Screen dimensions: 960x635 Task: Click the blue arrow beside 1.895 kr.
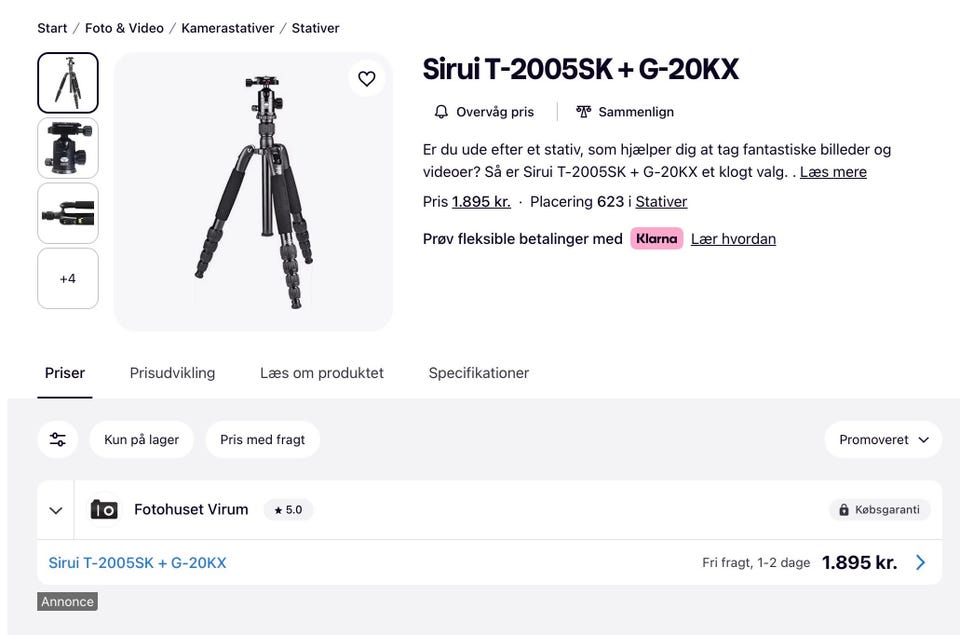[x=921, y=563]
